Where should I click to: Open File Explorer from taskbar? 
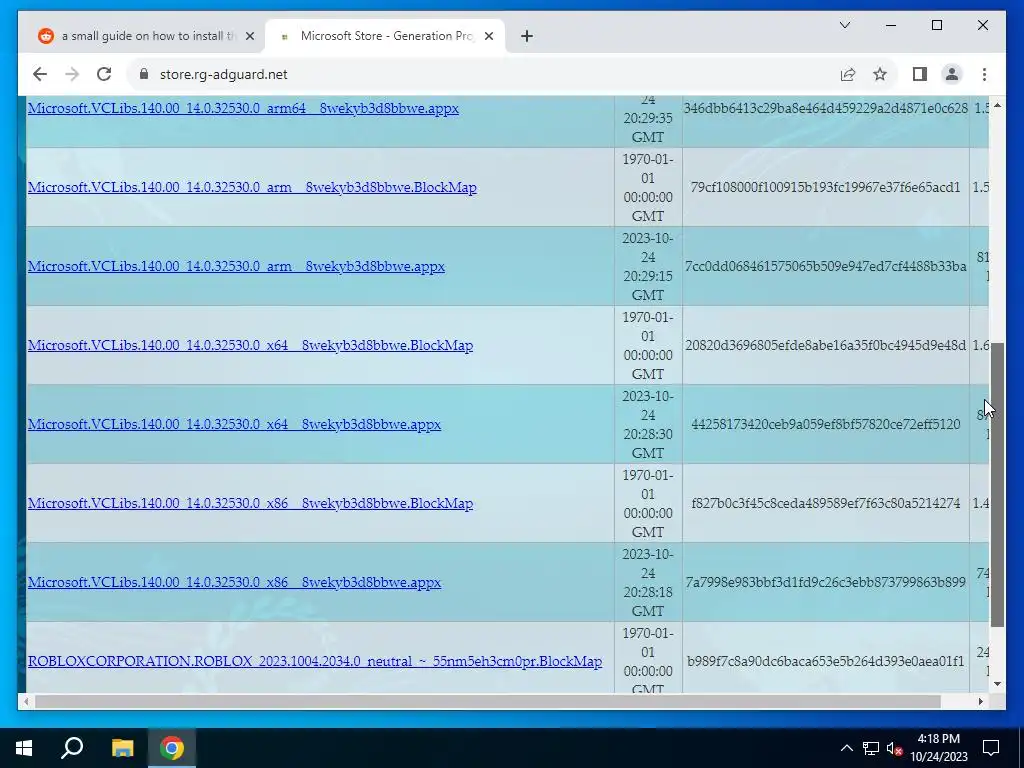coord(122,748)
